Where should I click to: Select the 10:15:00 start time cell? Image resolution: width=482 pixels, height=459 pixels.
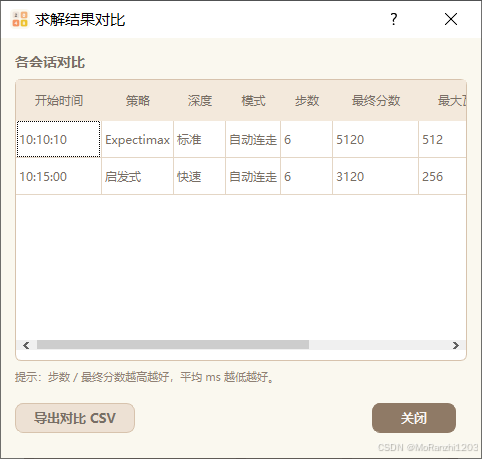pos(59,176)
